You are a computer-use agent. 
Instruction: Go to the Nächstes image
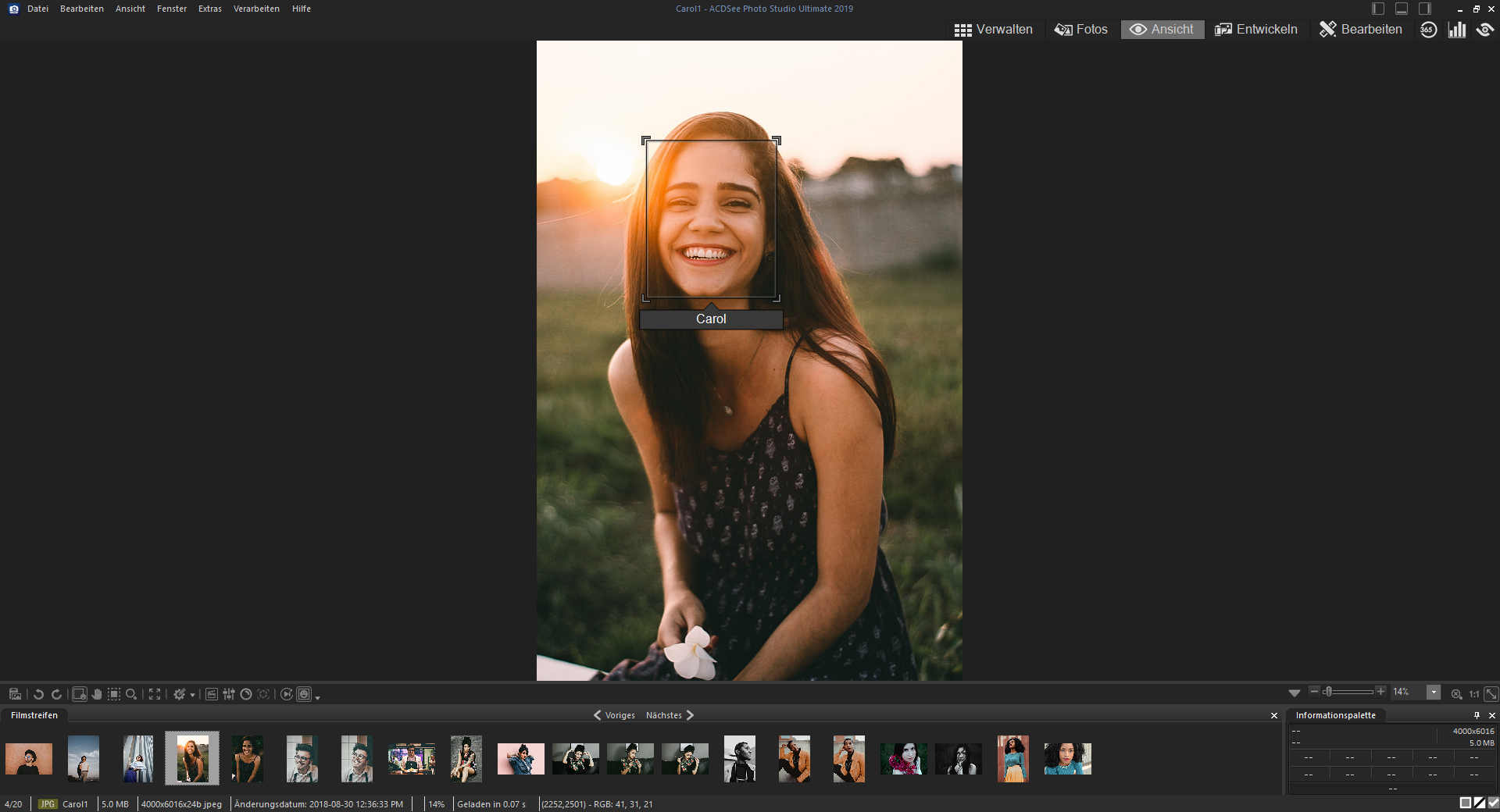click(x=670, y=715)
